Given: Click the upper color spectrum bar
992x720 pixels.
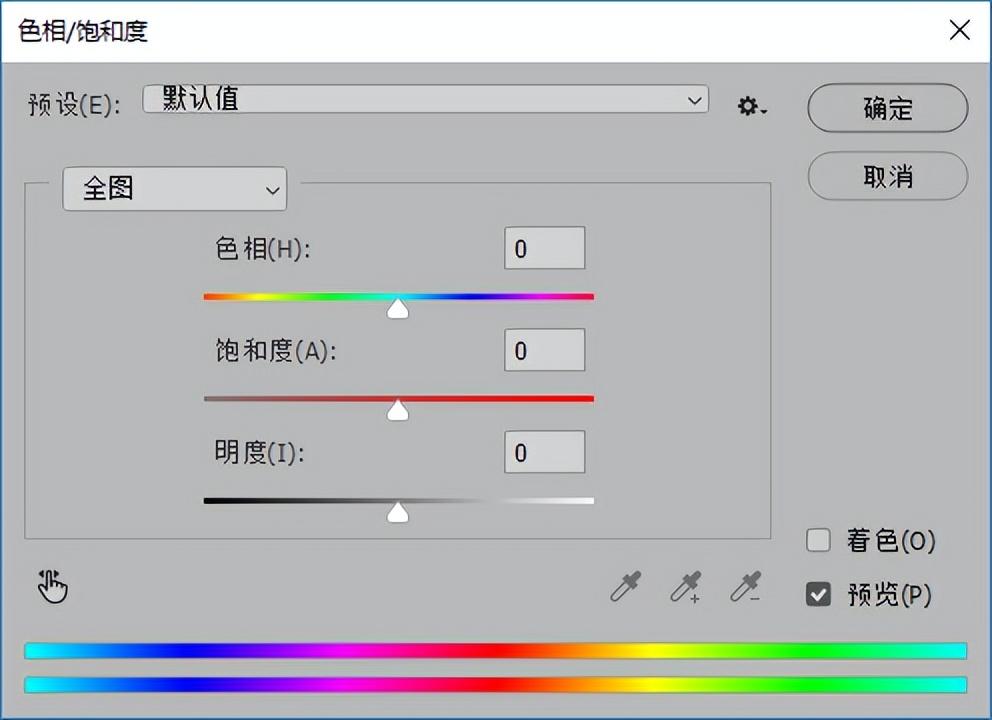Looking at the screenshot, I should tap(495, 651).
